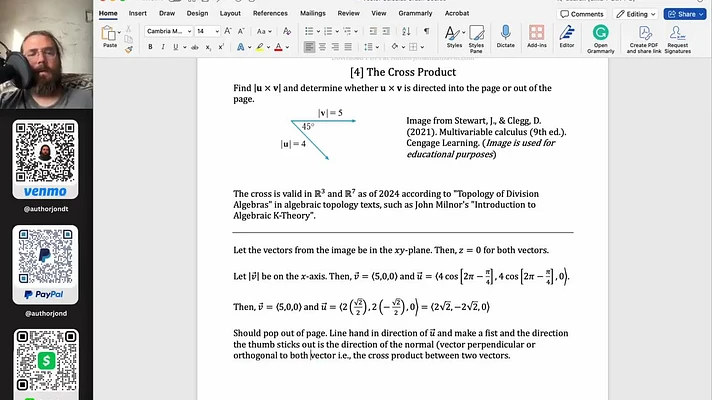Apply red font color

point(278,47)
